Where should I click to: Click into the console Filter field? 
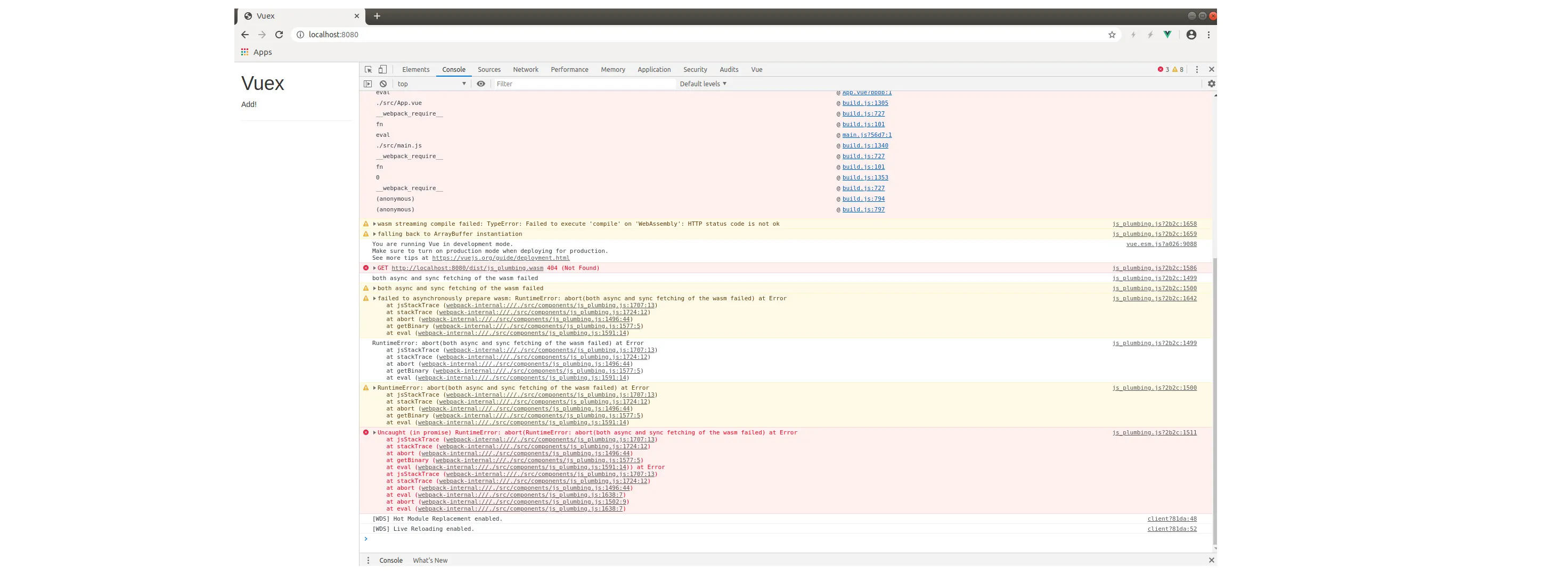(x=583, y=84)
